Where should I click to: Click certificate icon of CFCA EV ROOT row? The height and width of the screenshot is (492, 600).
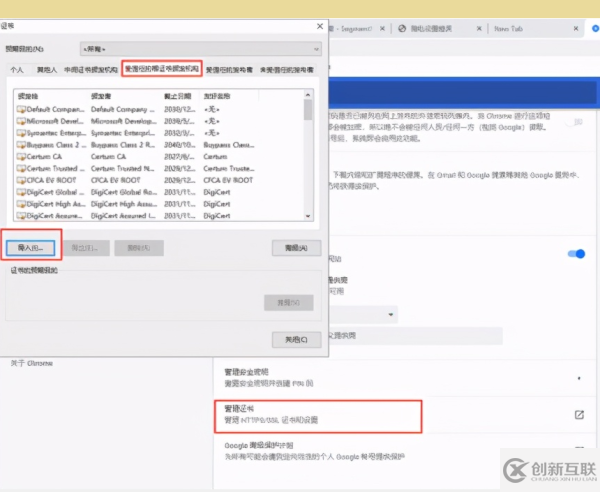coord(21,180)
